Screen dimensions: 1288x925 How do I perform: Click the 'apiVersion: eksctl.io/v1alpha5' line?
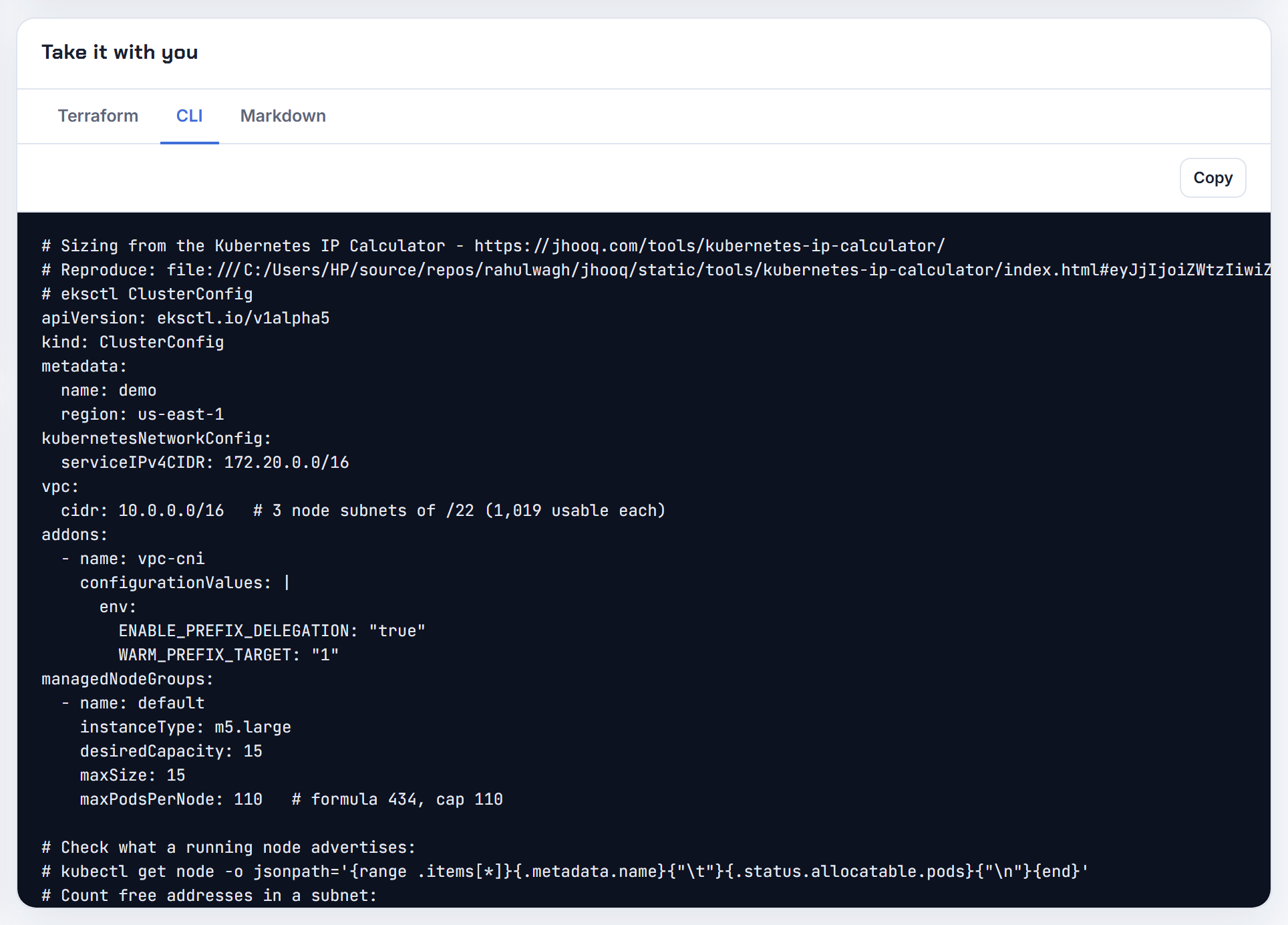(186, 318)
